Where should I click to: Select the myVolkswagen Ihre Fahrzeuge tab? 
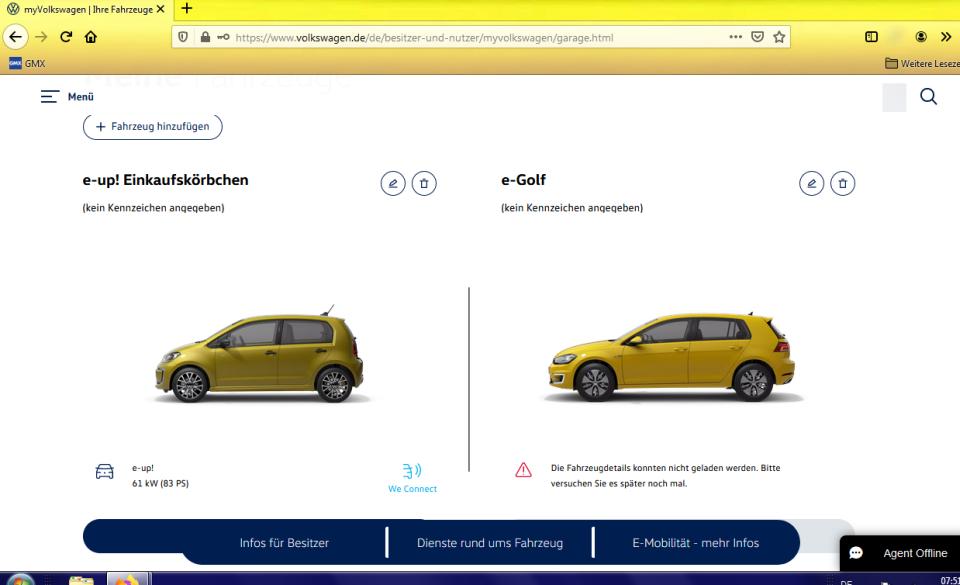coord(86,9)
